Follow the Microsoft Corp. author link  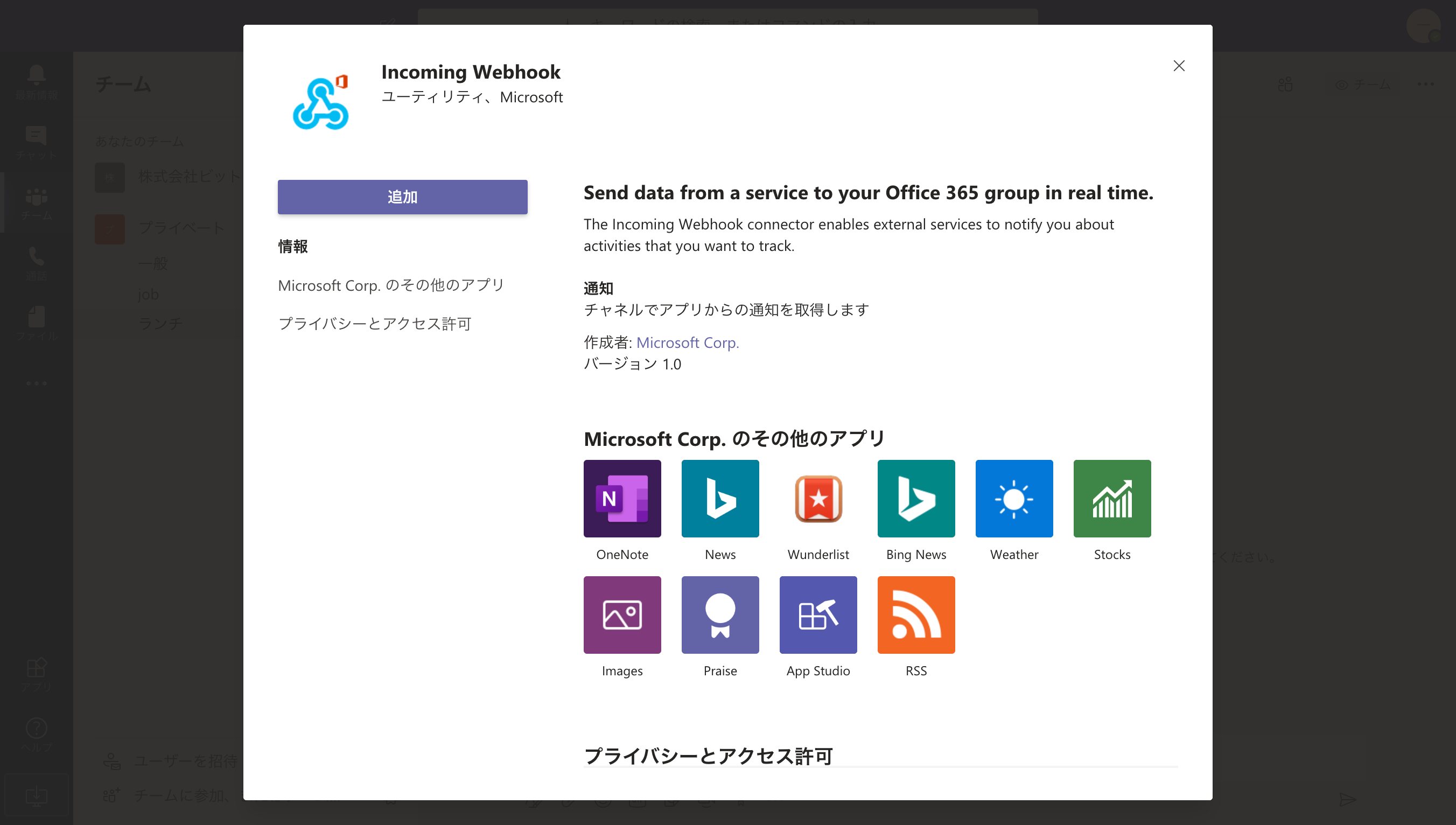pos(687,342)
